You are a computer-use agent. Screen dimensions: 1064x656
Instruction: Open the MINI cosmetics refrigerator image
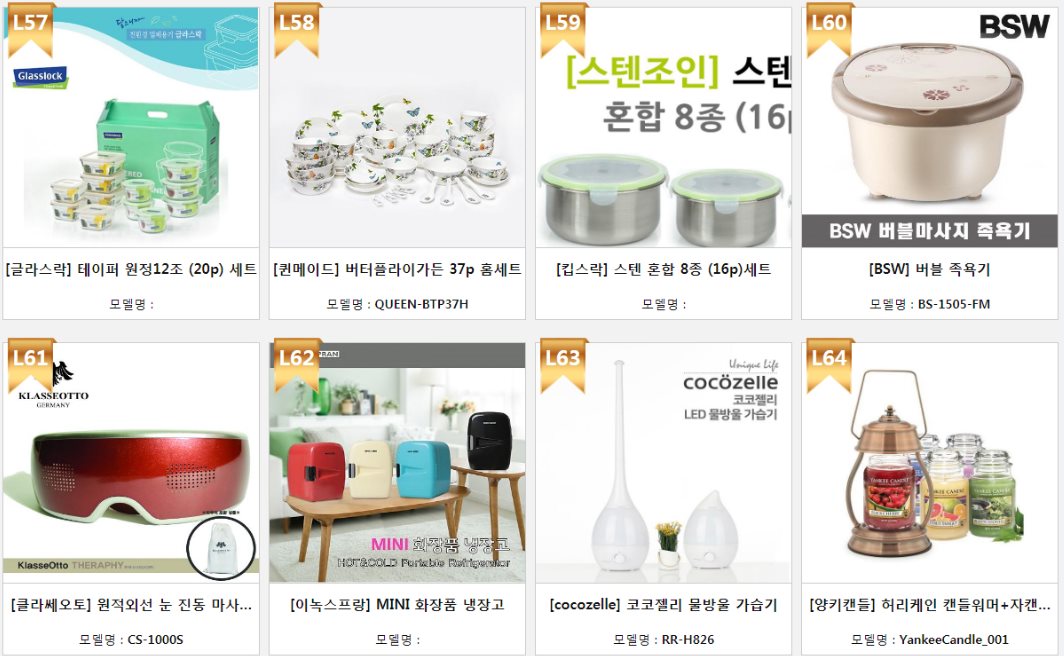pyautogui.click(x=397, y=463)
